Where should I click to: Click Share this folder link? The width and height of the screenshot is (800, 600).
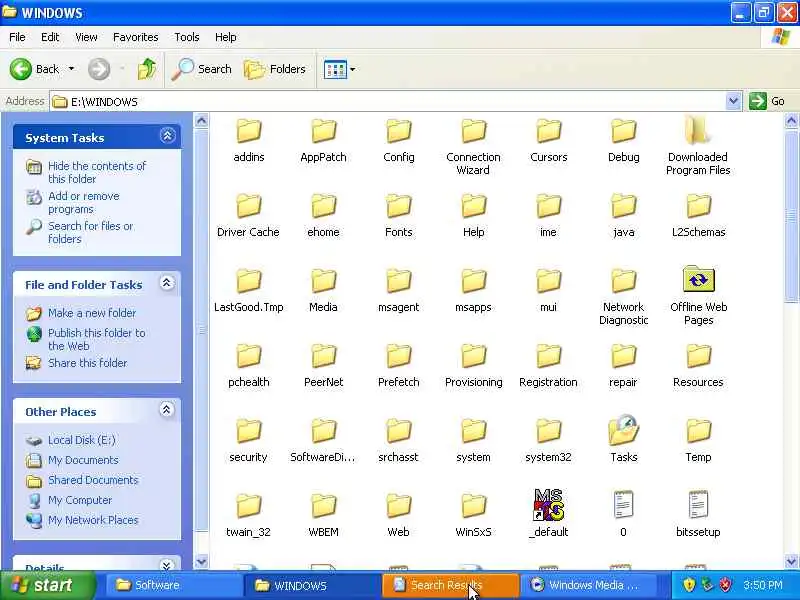pyautogui.click(x=87, y=363)
